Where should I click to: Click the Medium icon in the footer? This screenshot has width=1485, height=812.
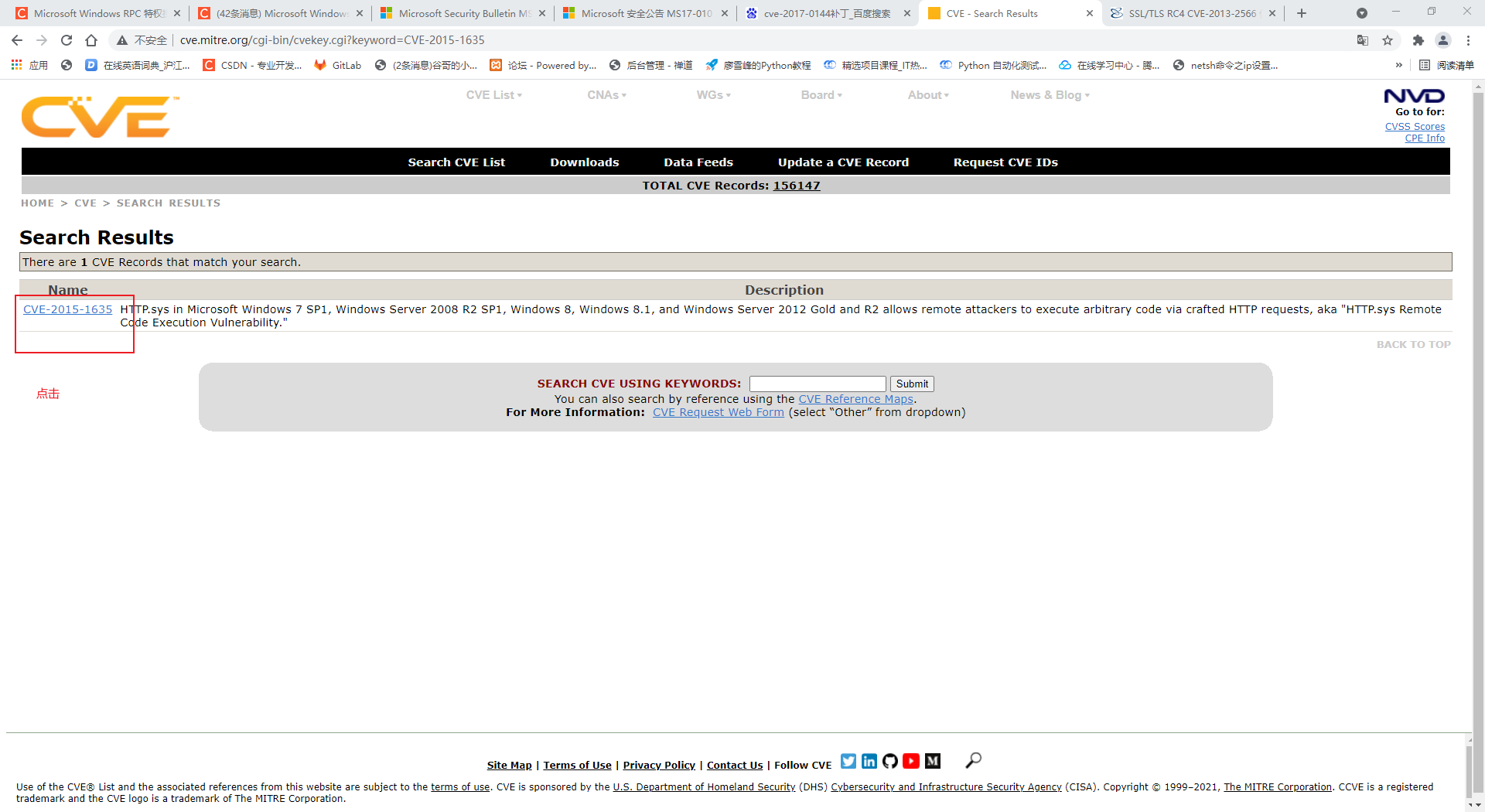point(932,761)
